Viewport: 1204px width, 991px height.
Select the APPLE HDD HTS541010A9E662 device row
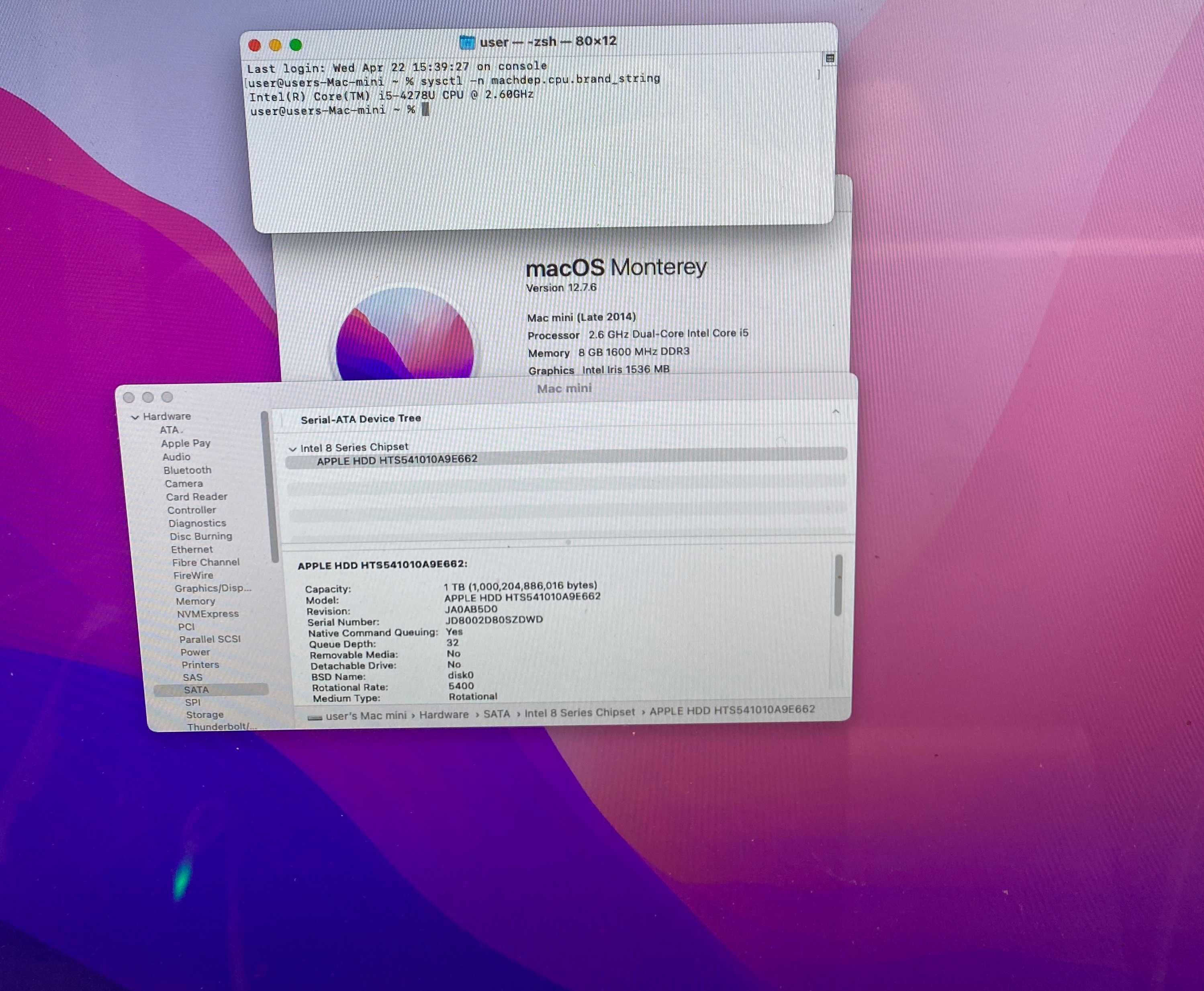[566, 458]
